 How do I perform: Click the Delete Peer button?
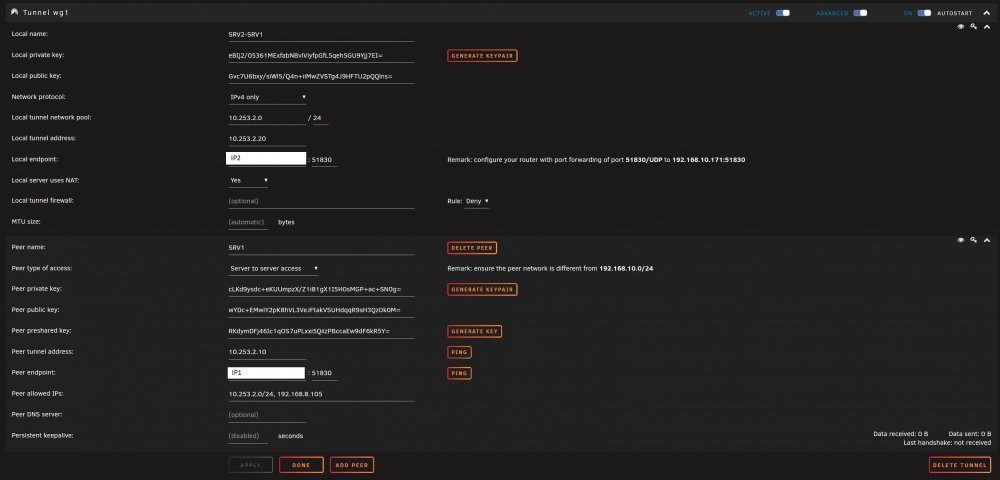[x=472, y=248]
